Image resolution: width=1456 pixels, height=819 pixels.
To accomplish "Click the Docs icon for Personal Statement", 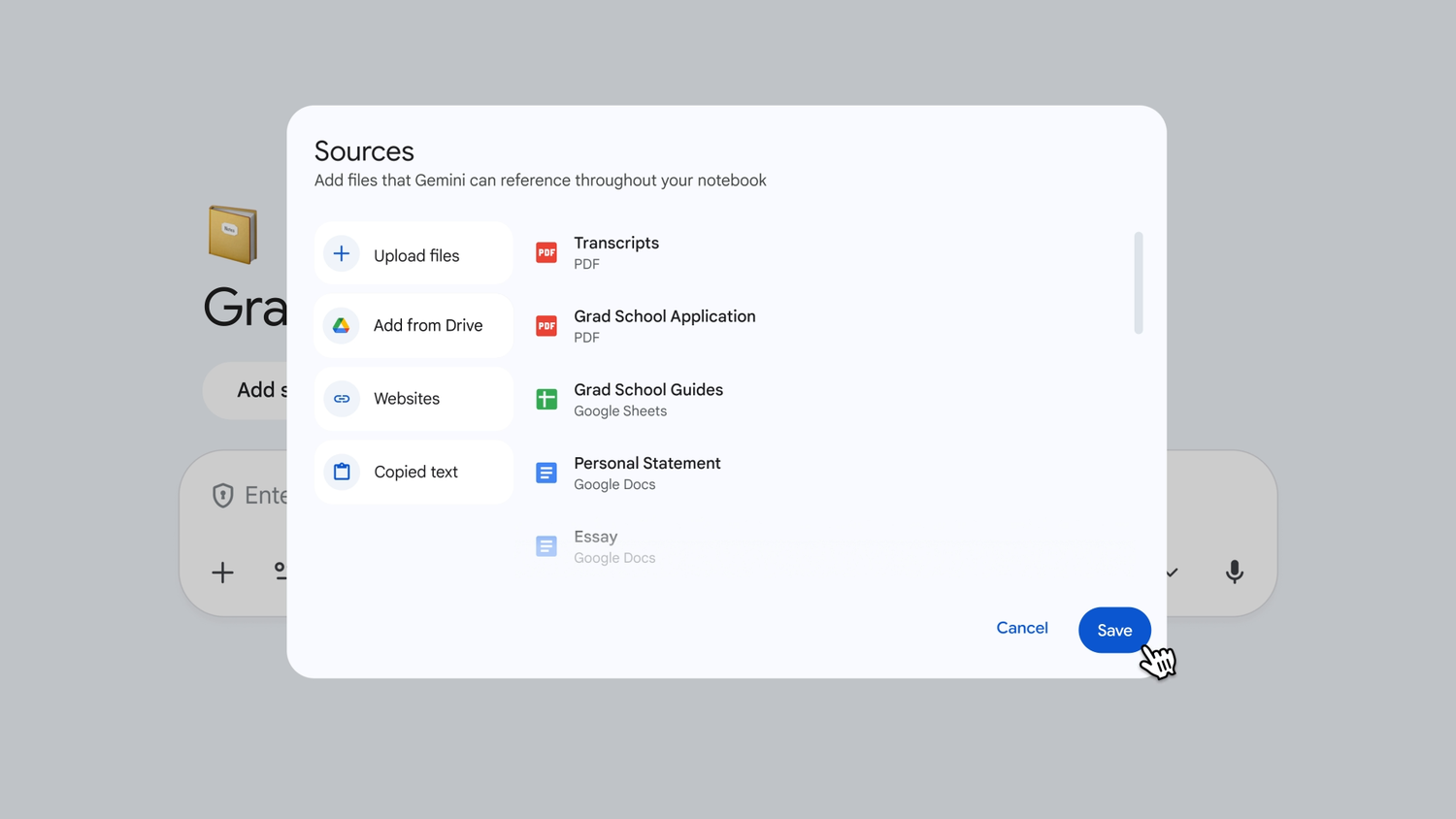I will point(546,473).
